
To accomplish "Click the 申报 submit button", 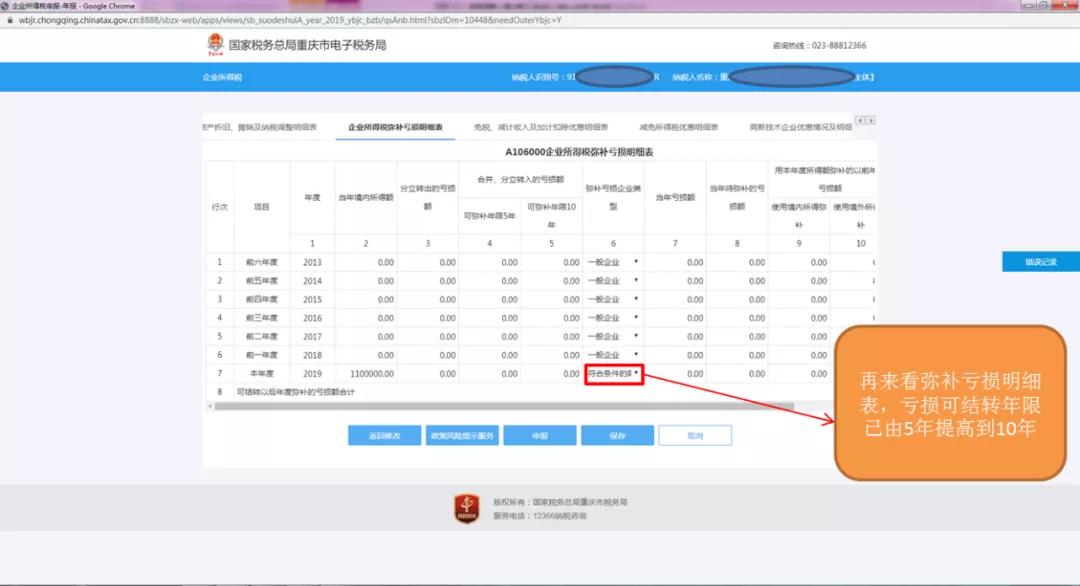I will 540,436.
